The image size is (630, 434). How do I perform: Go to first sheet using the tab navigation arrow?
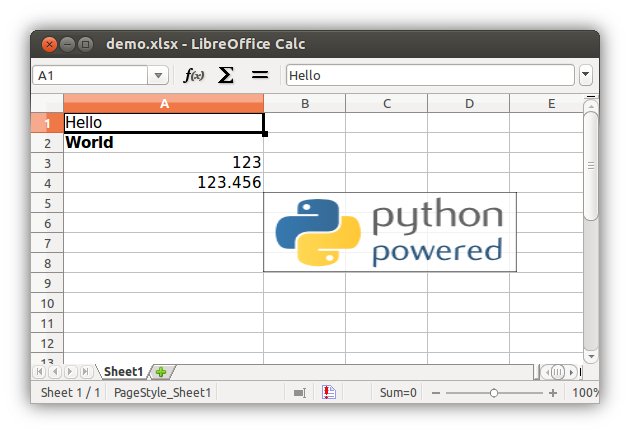click(x=41, y=372)
